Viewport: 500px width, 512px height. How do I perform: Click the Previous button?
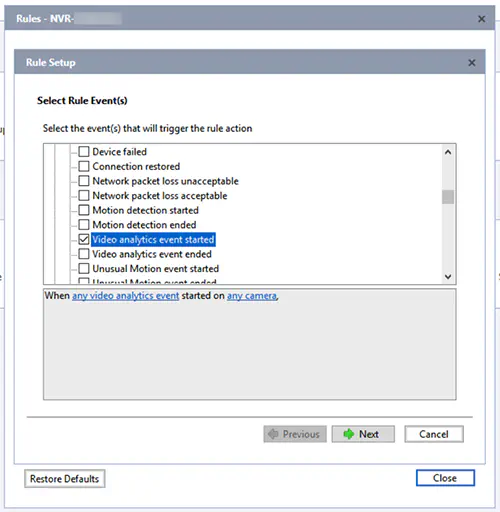pos(295,434)
